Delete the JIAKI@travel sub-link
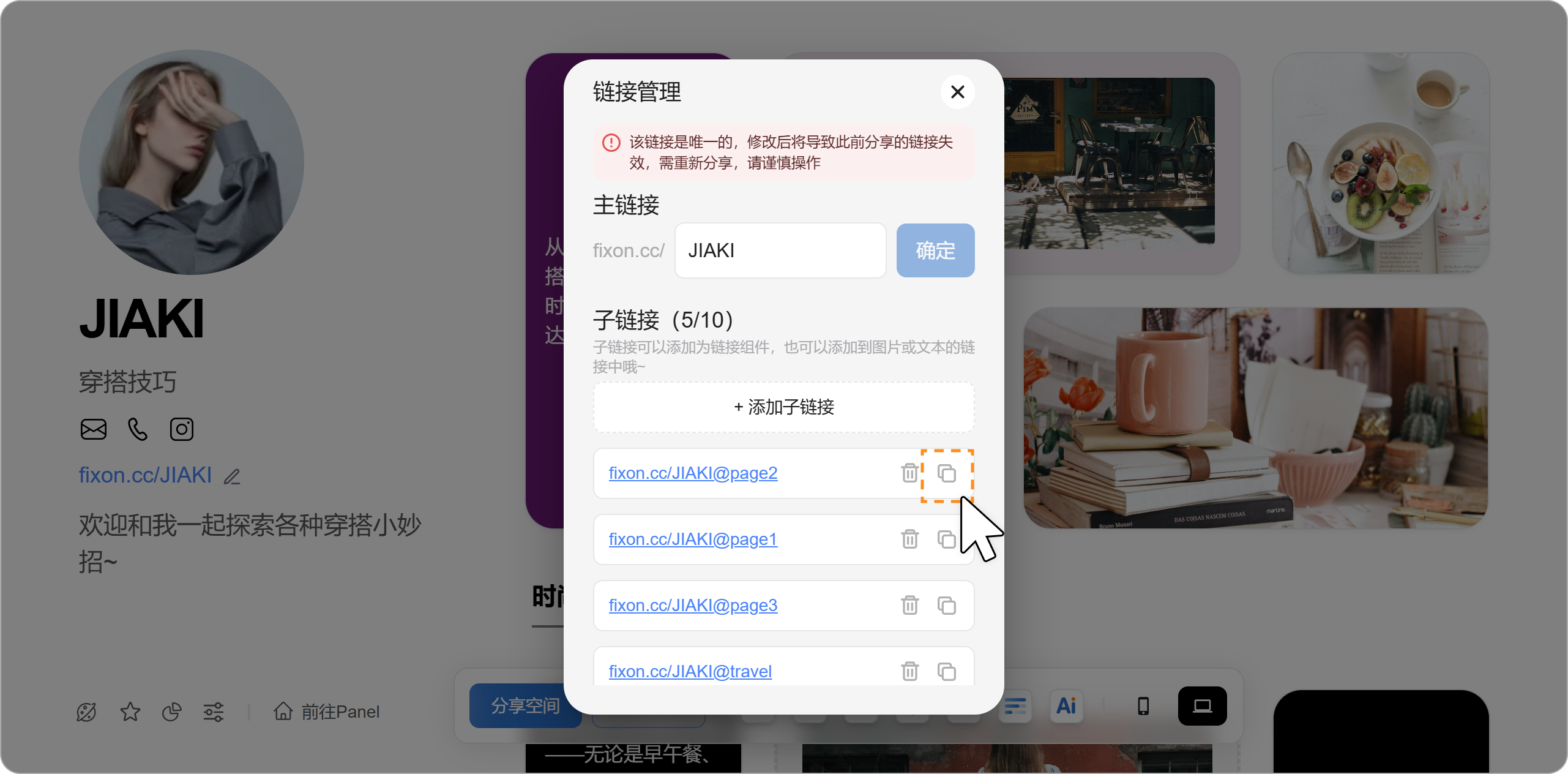Viewport: 1568px width, 774px height. [909, 671]
